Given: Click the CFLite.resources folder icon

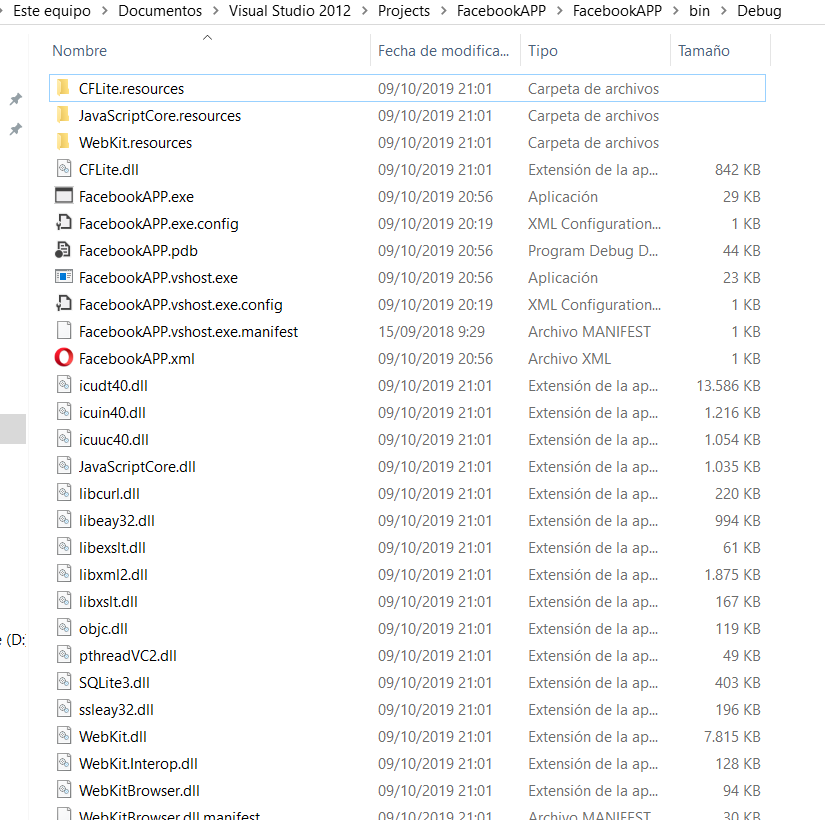Looking at the screenshot, I should [63, 87].
